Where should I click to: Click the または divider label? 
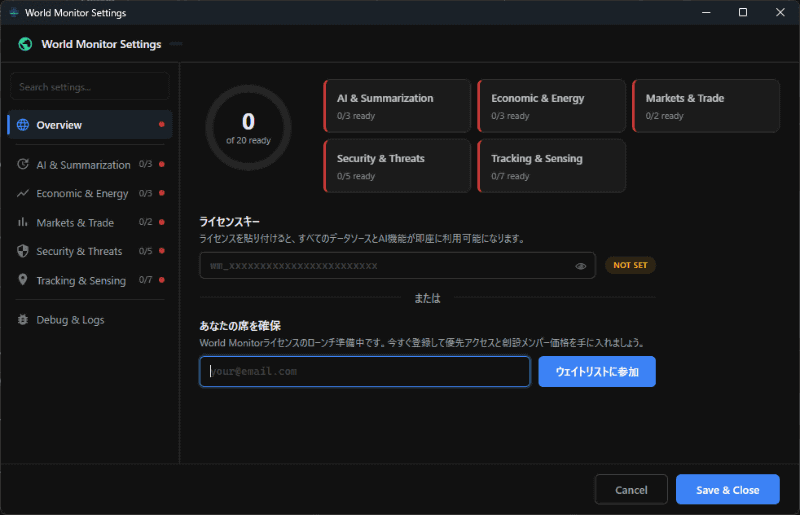tap(427, 298)
